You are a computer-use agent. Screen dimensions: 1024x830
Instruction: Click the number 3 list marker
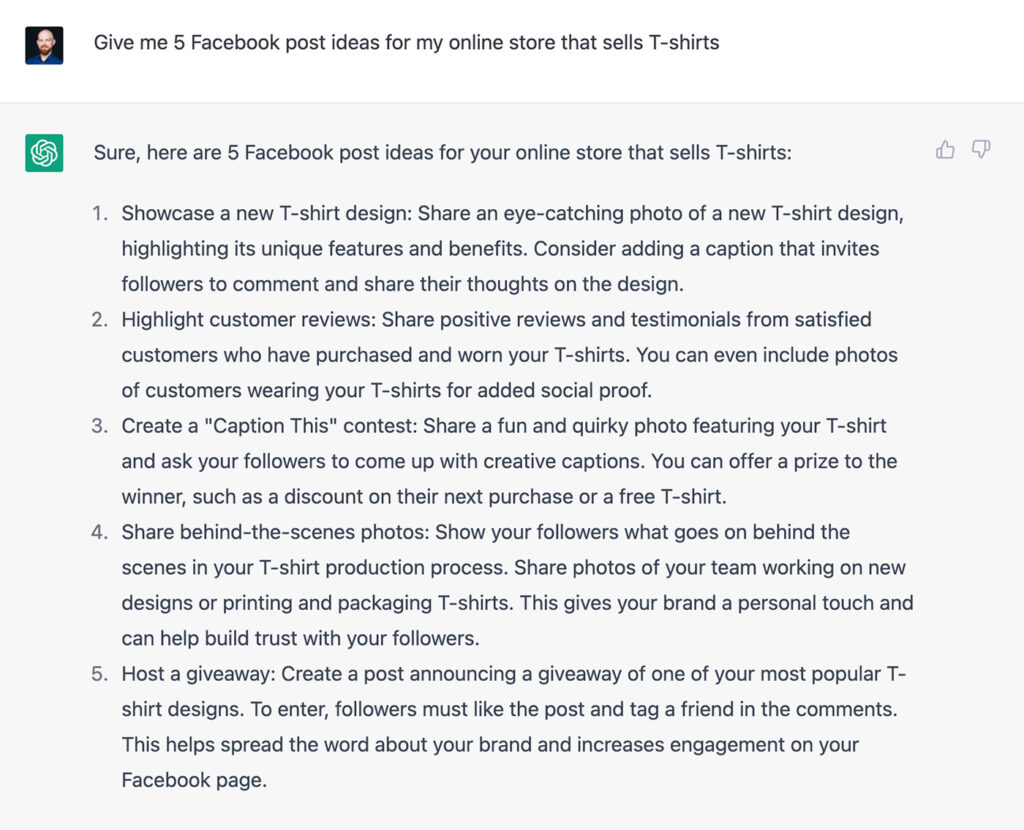click(x=100, y=426)
